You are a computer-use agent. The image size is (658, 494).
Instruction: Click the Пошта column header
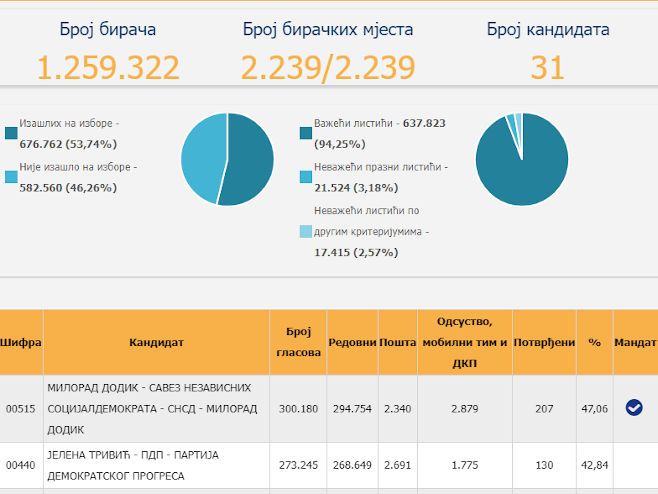click(398, 342)
